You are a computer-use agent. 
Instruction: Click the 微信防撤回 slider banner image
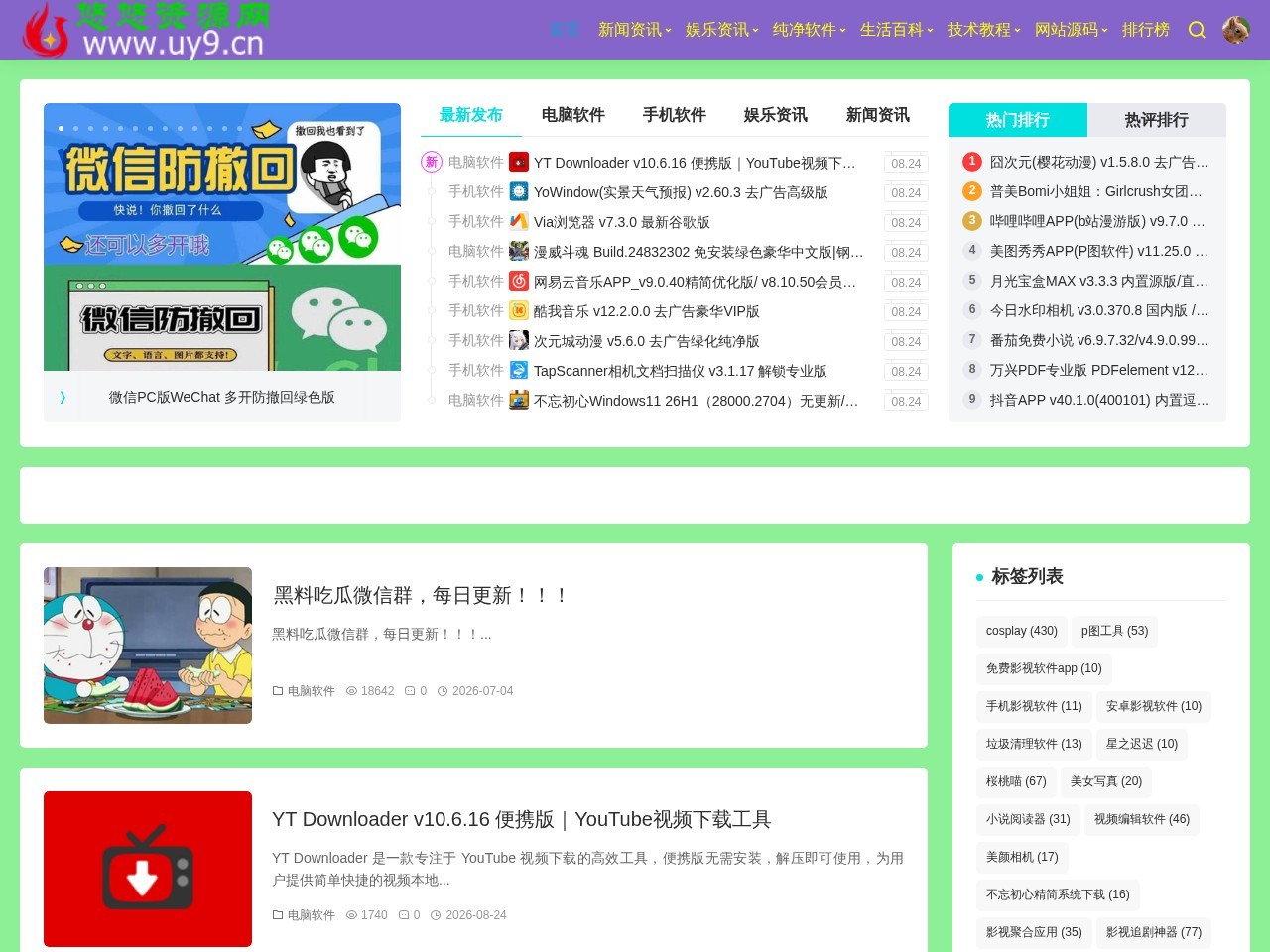(222, 237)
